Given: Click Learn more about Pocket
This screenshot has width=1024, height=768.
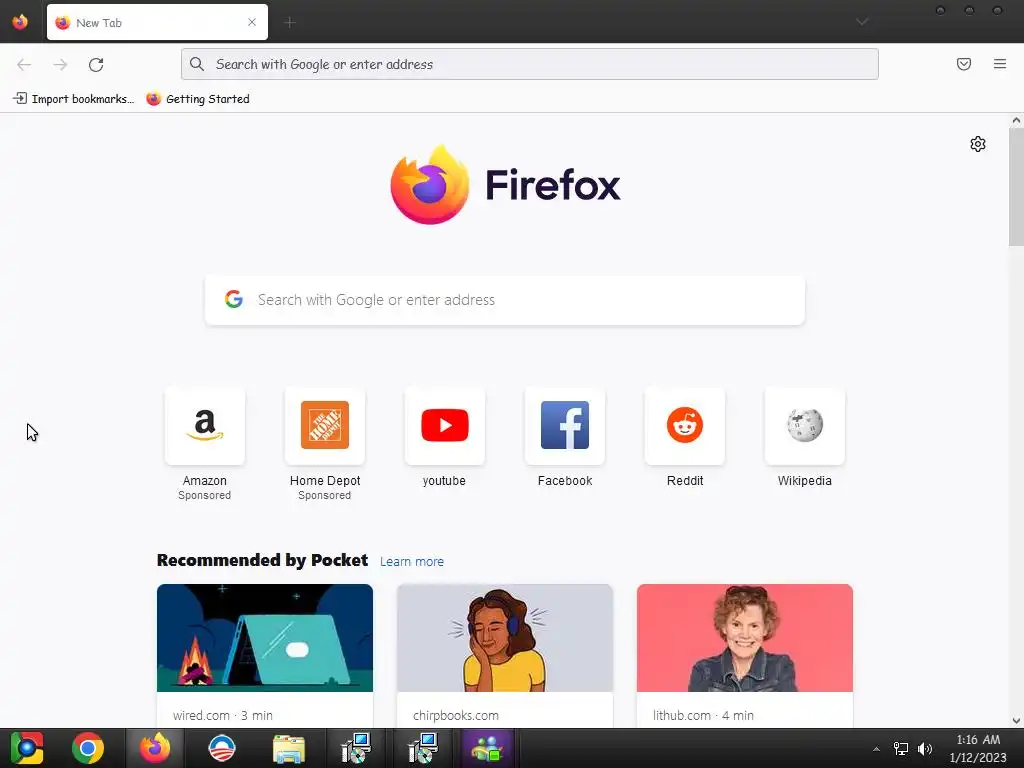Looking at the screenshot, I should (411, 562).
